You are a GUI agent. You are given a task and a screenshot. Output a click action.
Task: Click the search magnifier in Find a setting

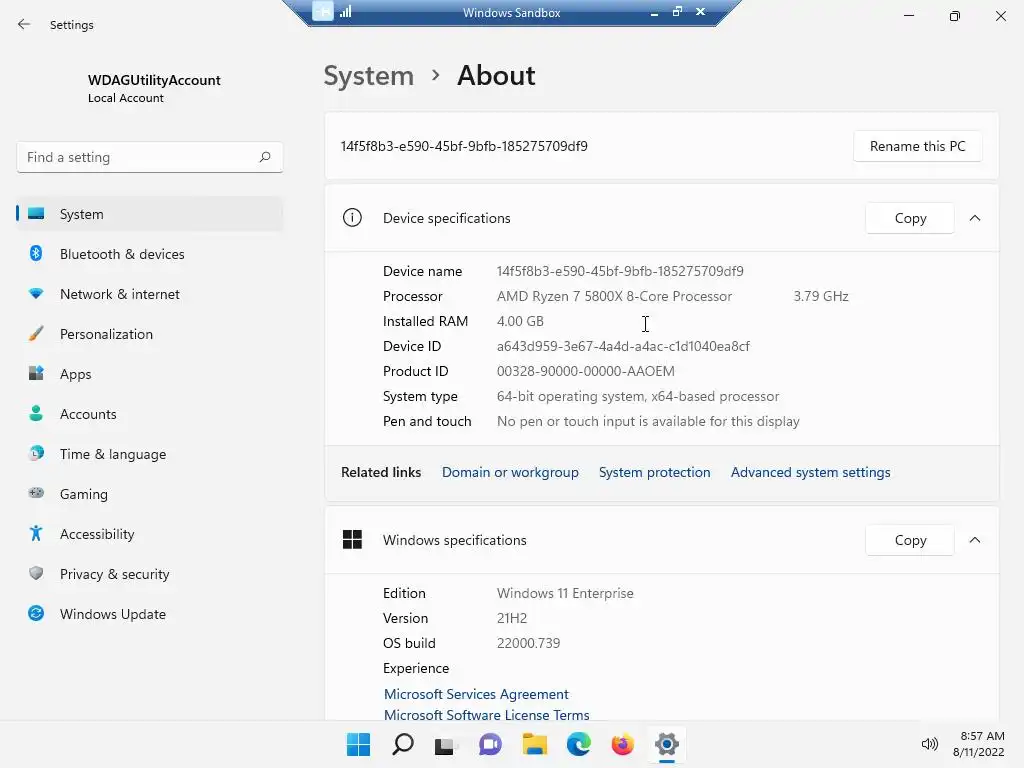pos(264,157)
